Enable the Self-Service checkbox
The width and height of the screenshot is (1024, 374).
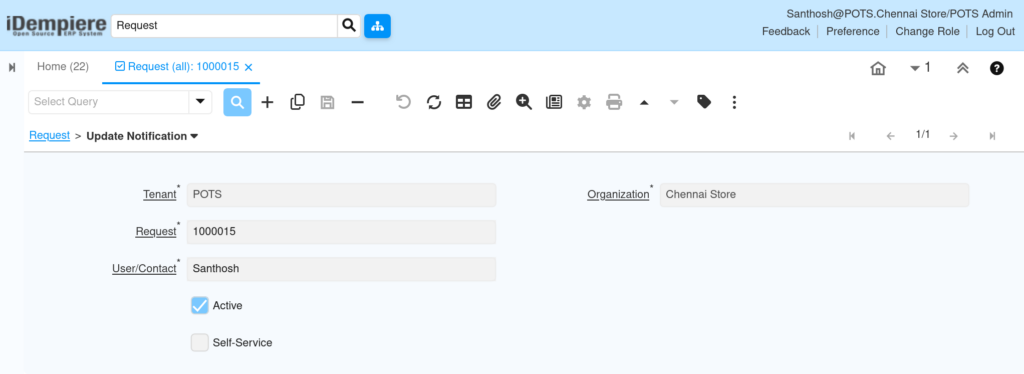pyautogui.click(x=200, y=343)
